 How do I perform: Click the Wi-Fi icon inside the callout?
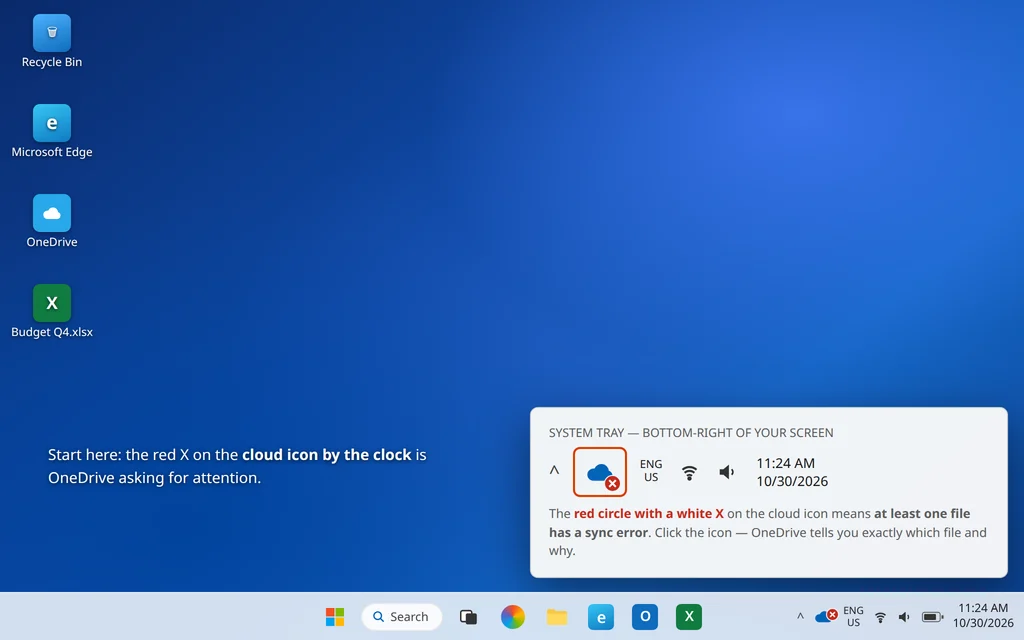(689, 472)
